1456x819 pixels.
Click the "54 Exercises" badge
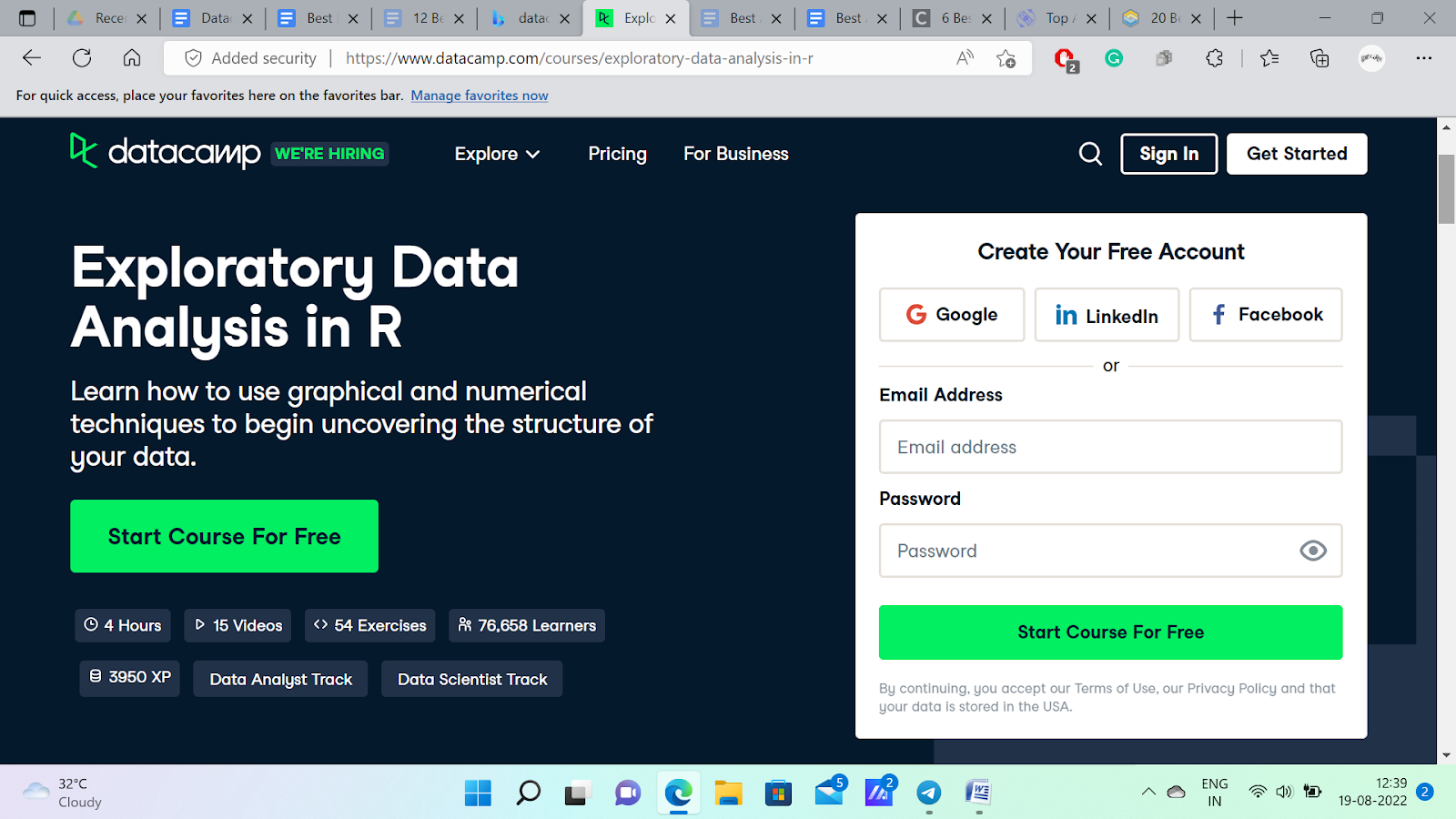click(370, 626)
